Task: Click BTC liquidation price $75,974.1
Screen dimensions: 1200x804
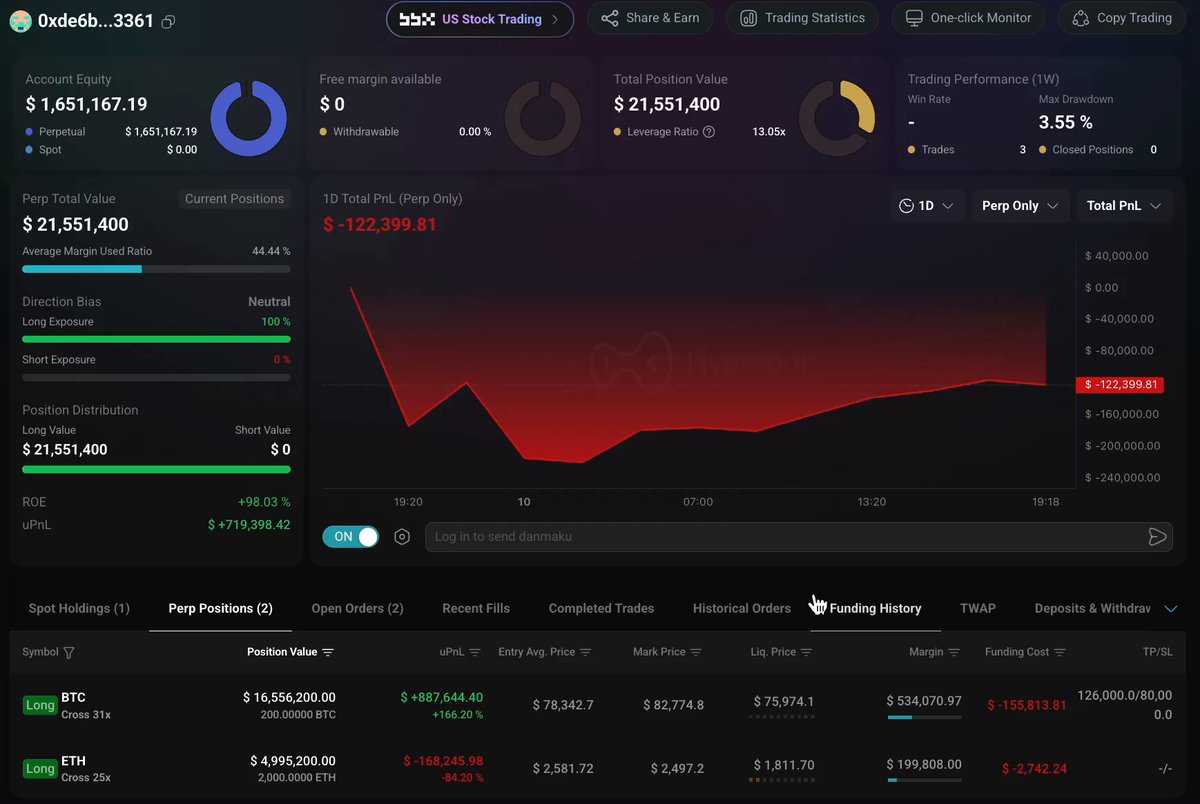Action: click(x=783, y=701)
